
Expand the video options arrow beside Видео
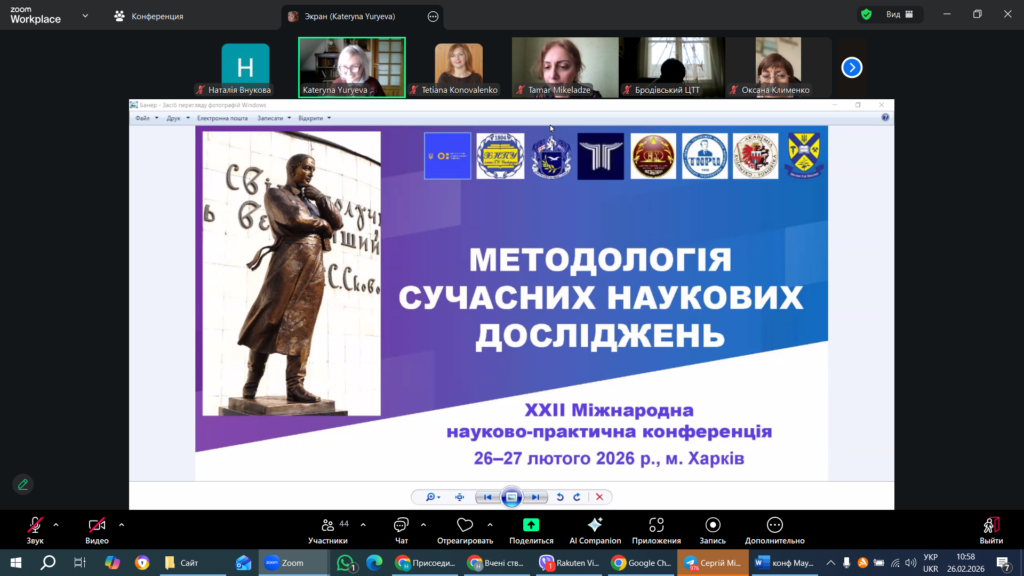[121, 524]
